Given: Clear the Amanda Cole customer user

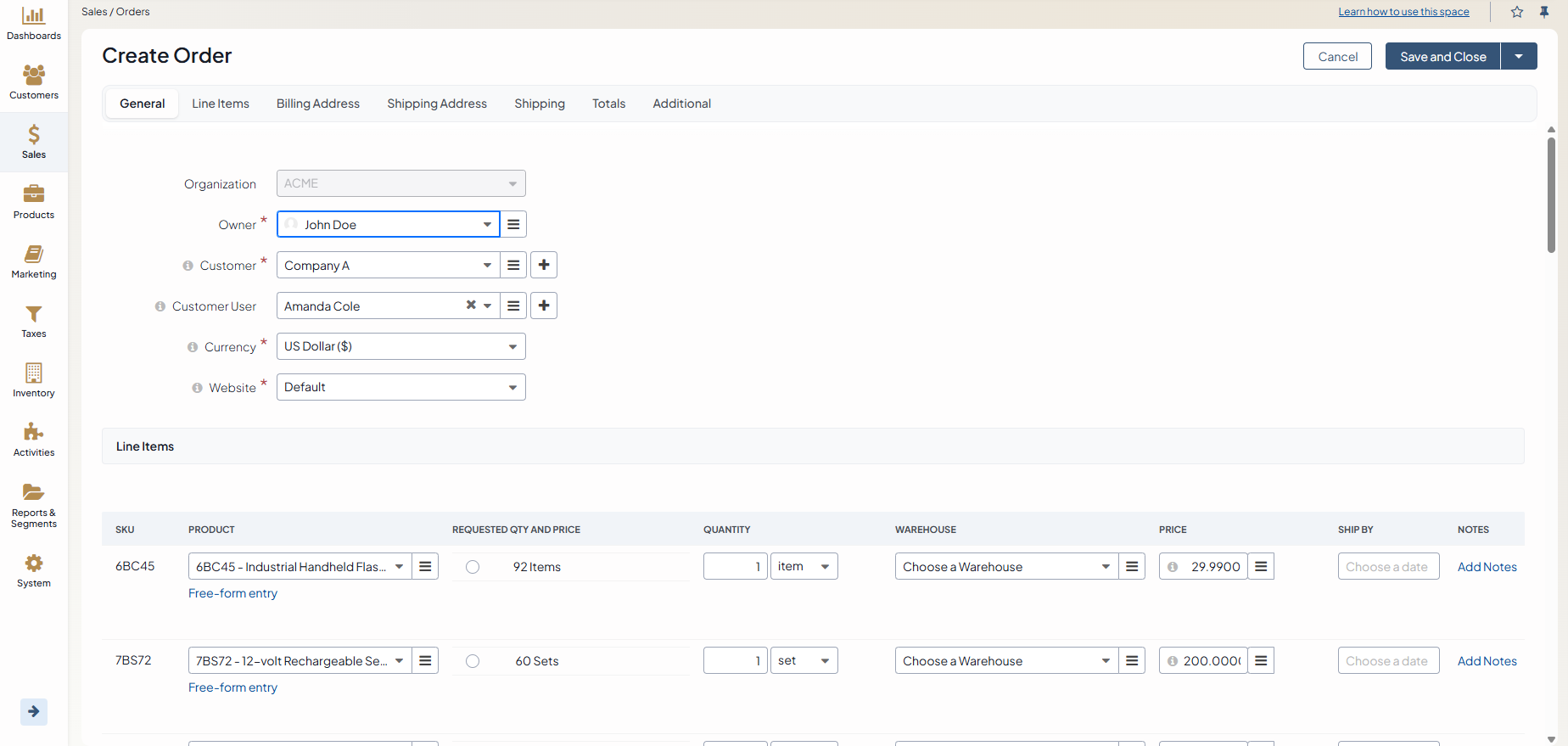Looking at the screenshot, I should [x=471, y=305].
